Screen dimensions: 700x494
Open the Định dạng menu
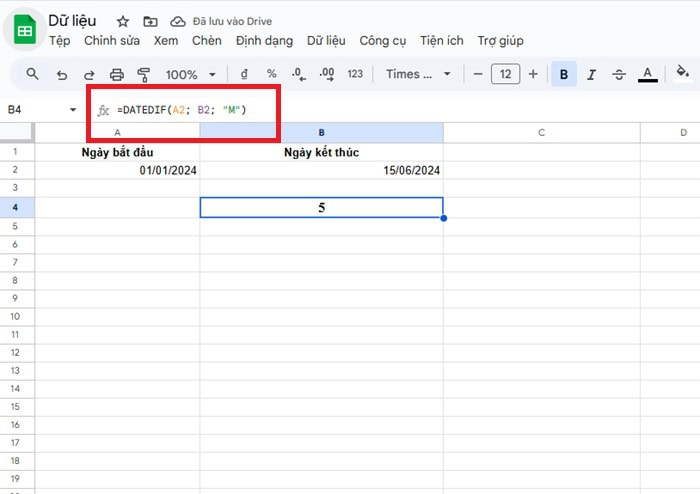tap(264, 41)
